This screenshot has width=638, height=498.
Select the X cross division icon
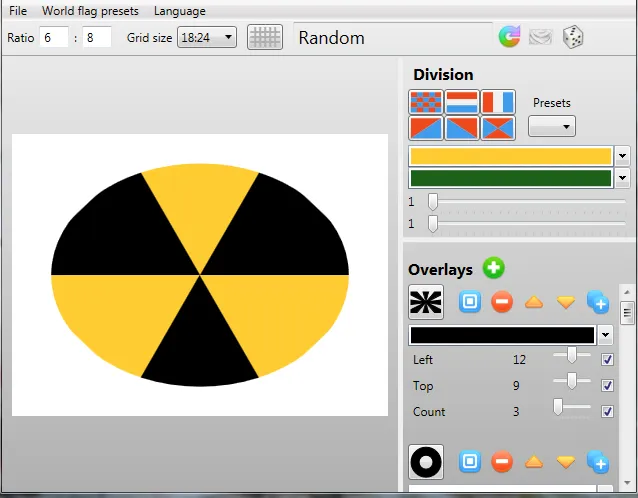click(498, 128)
